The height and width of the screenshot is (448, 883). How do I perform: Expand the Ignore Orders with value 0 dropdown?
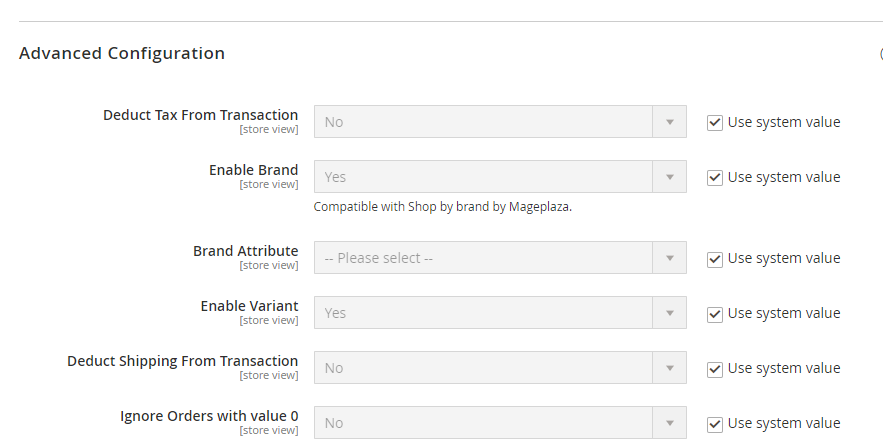pos(500,423)
